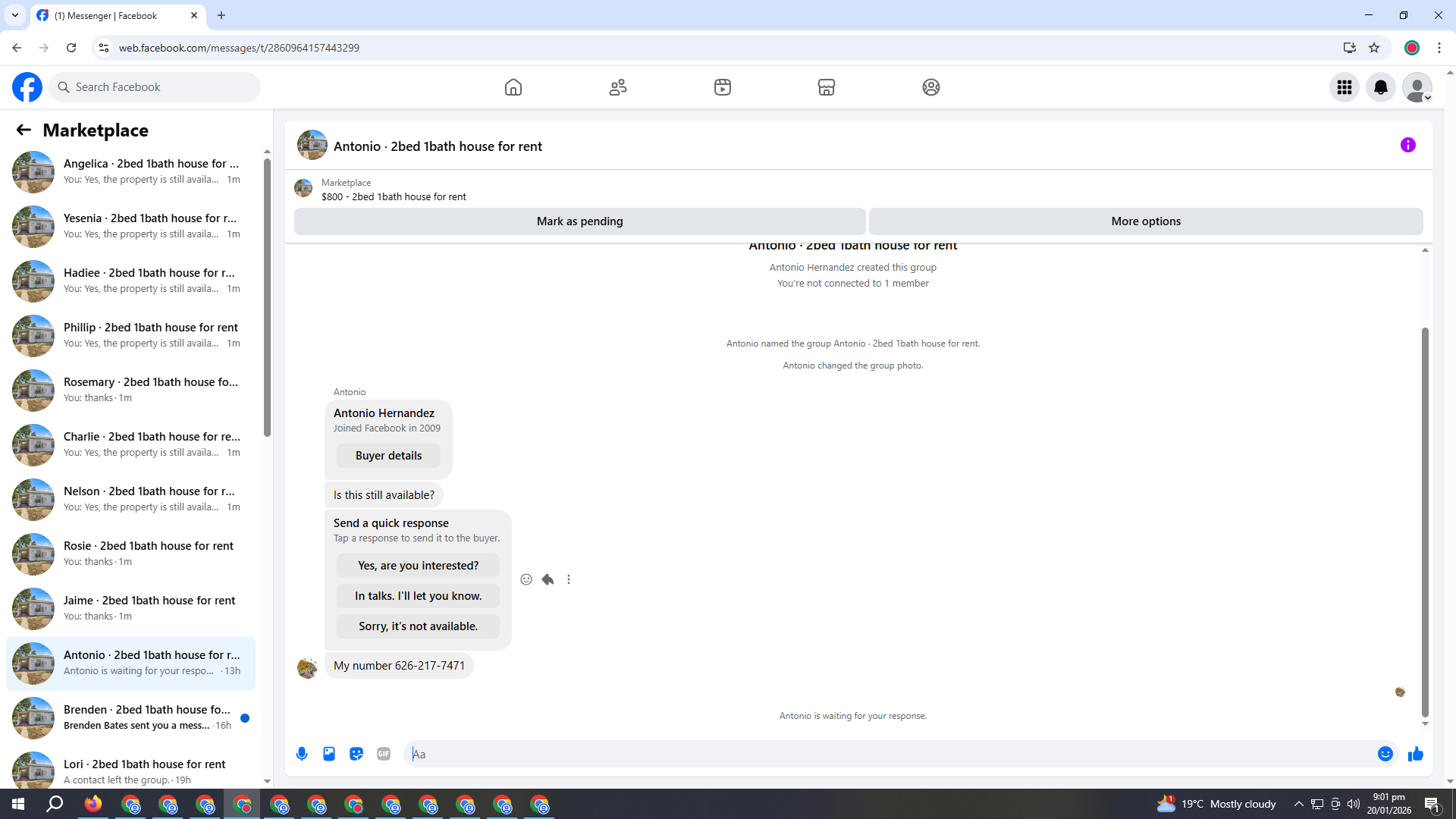Show hidden system tray icons
Screen dimensions: 1456x819
pos(1299,804)
